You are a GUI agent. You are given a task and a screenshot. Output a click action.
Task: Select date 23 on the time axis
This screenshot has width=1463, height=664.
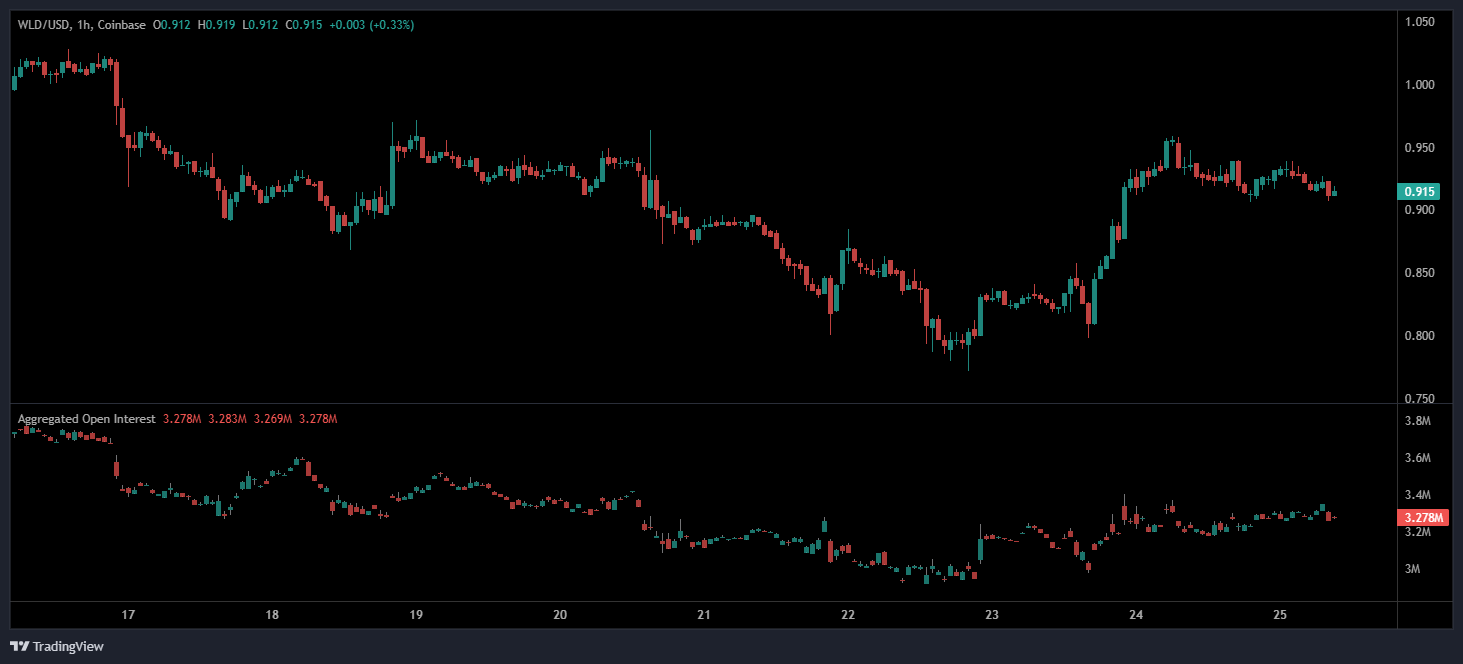pyautogui.click(x=992, y=615)
